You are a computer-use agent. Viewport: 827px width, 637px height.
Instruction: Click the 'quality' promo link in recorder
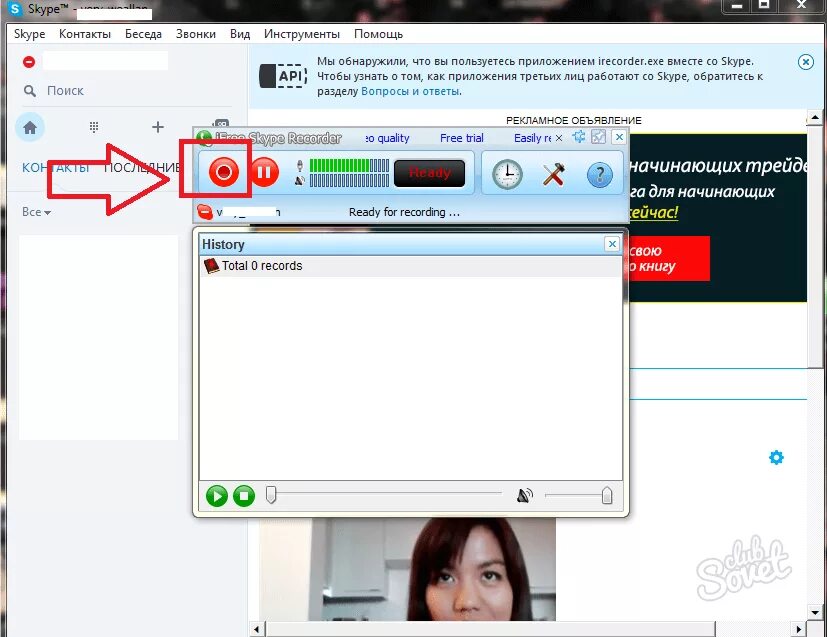click(388, 138)
